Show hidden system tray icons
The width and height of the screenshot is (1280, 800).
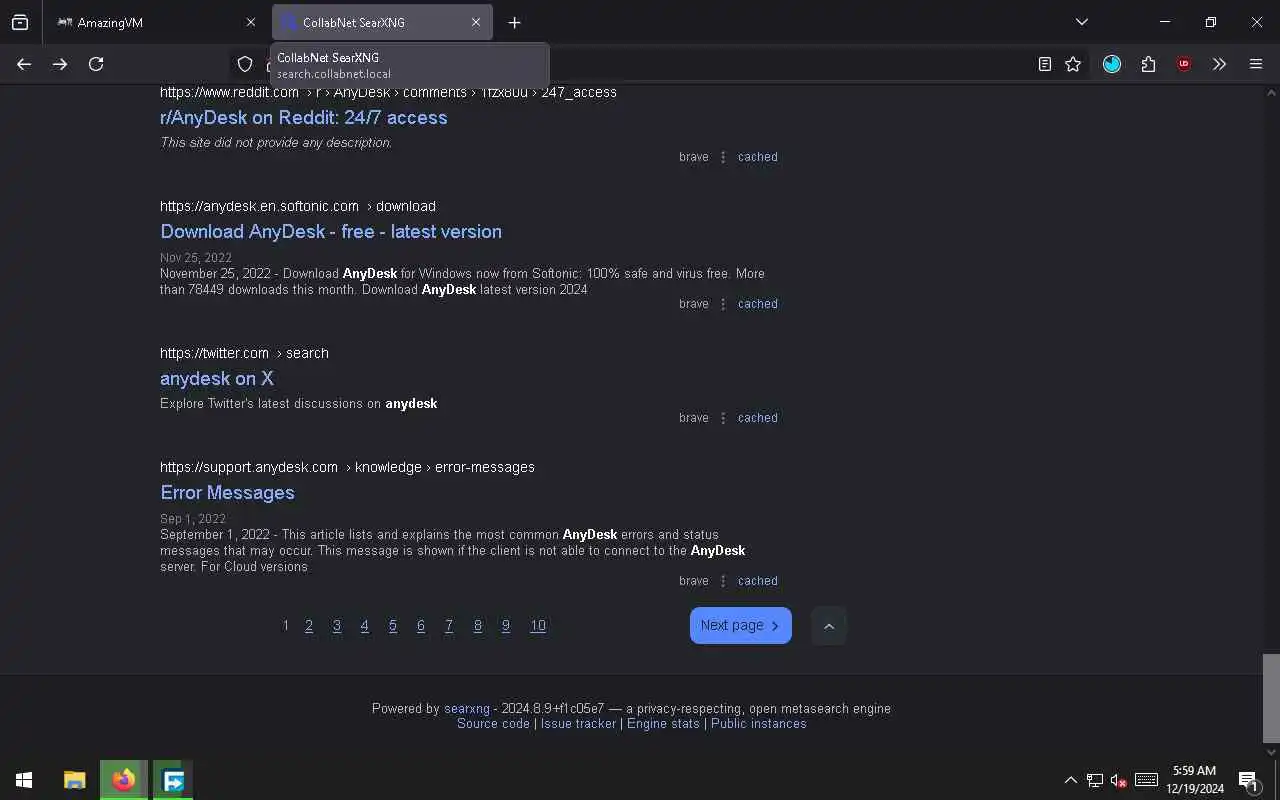[1070, 780]
